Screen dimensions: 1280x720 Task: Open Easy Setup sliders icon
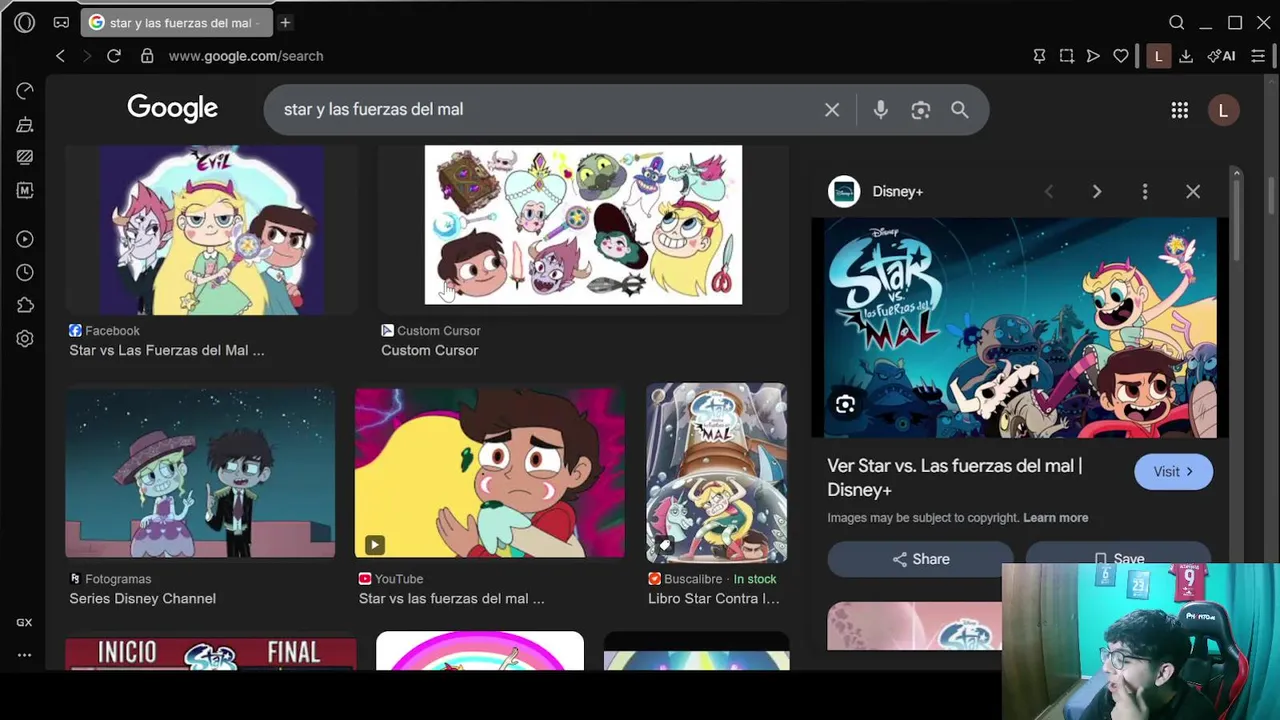tap(1258, 56)
